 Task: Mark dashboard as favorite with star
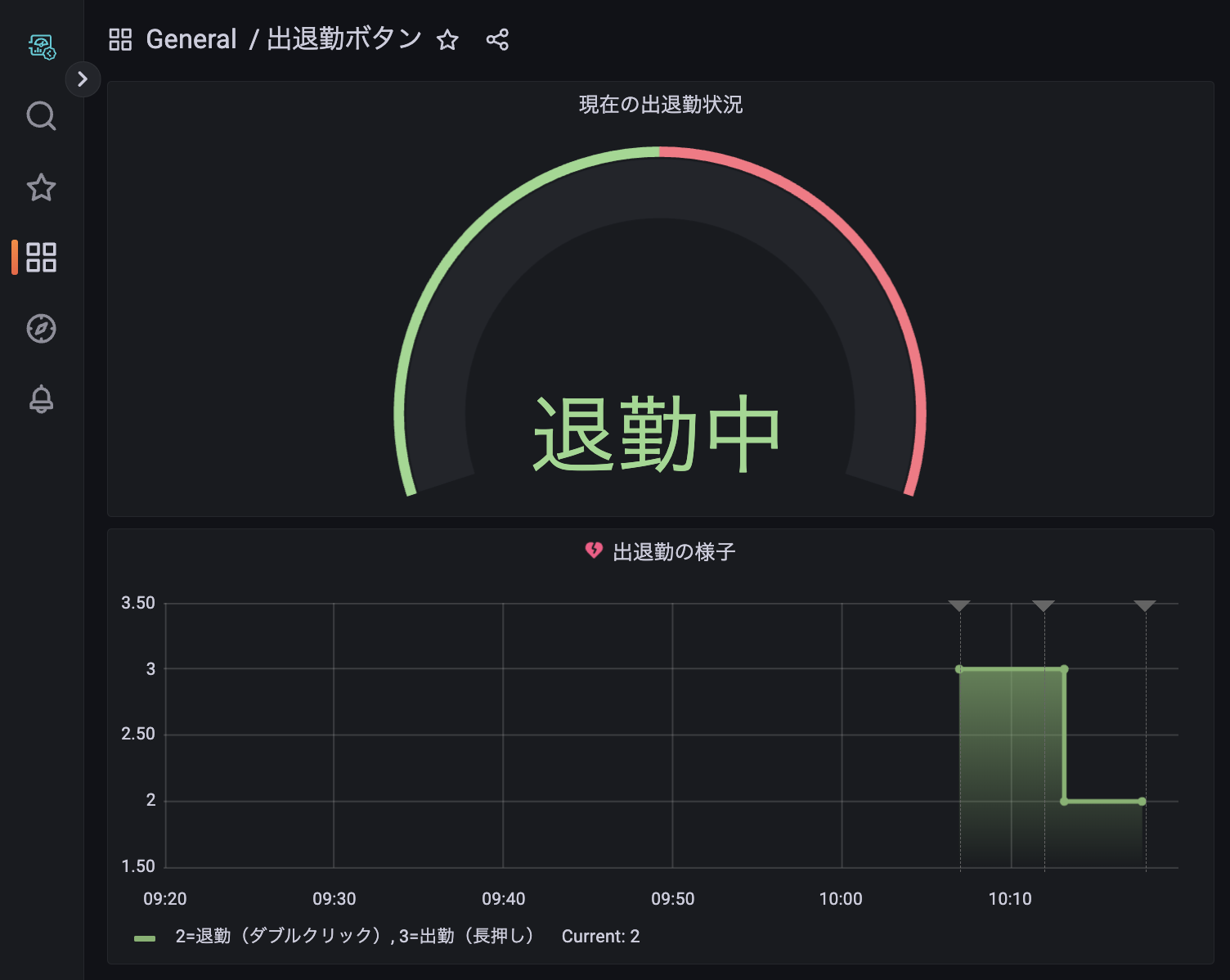click(447, 39)
